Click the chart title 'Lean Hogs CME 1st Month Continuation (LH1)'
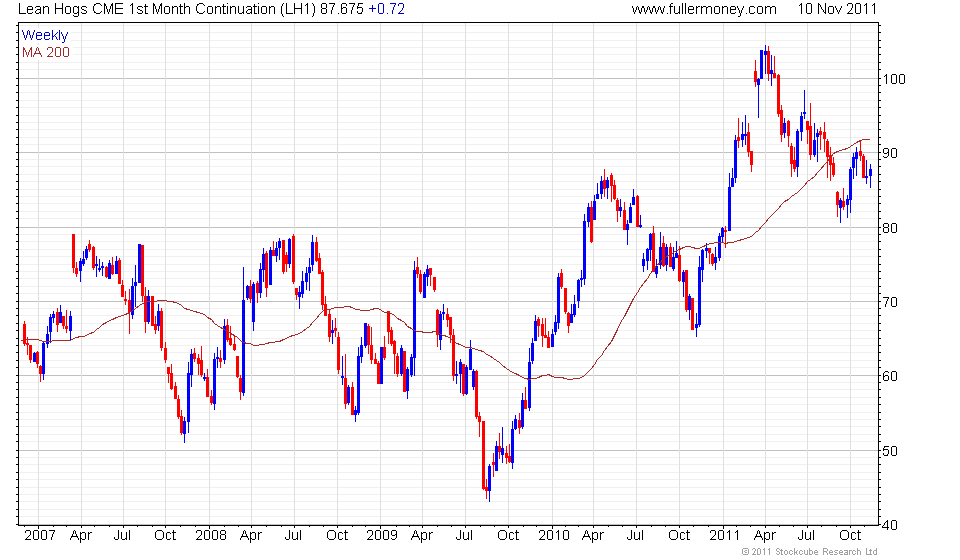The image size is (960, 560). 167,9
